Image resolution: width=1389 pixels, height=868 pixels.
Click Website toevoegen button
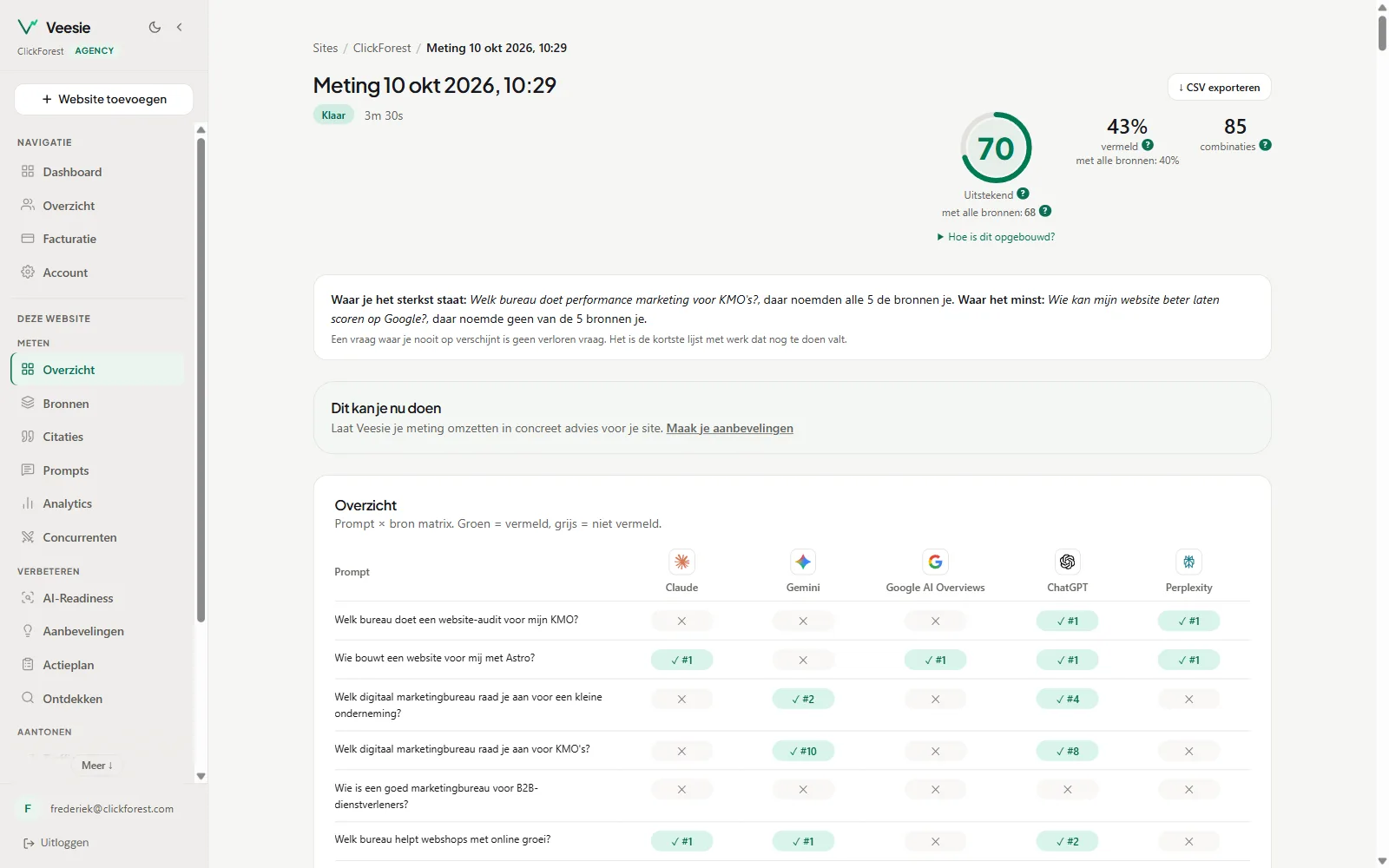pyautogui.click(x=104, y=99)
